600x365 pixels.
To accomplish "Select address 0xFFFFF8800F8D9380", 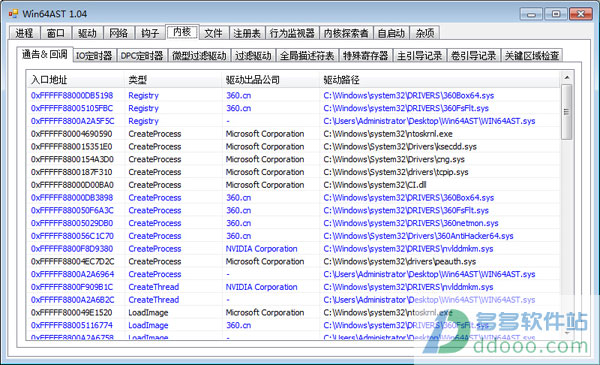I will click(x=72, y=249).
